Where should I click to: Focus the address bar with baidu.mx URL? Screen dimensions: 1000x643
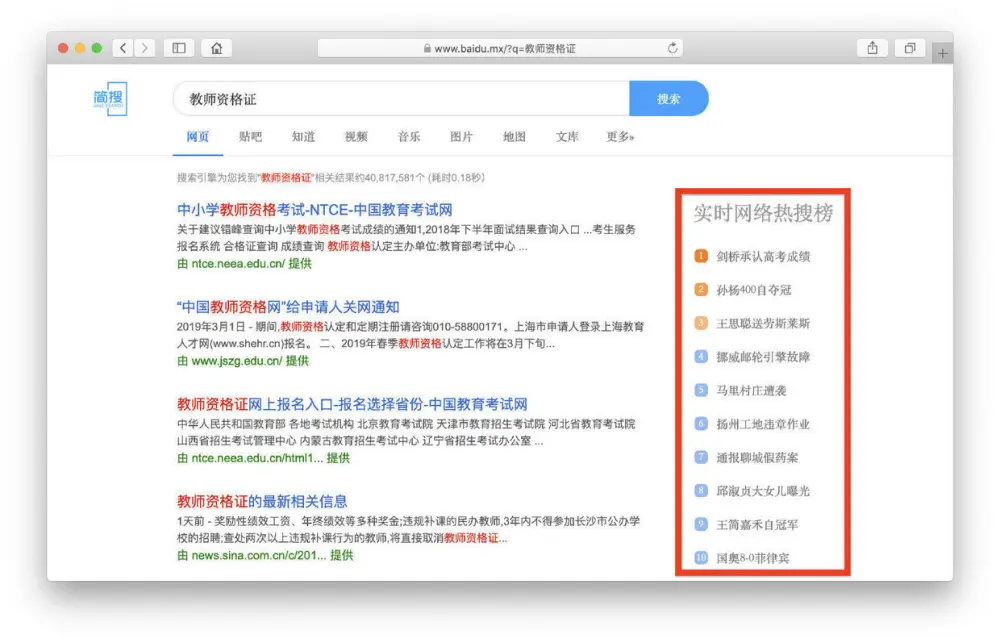500,48
